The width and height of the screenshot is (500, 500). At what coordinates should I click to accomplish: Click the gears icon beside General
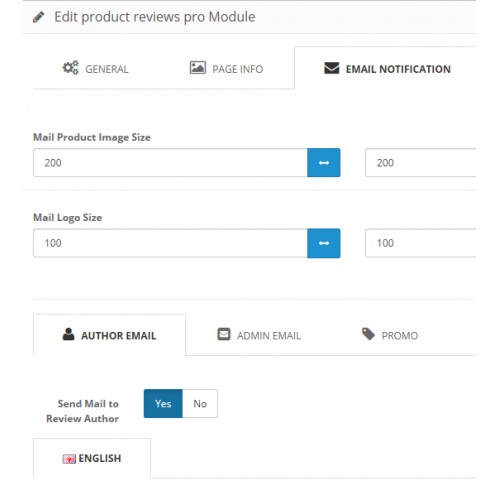tap(71, 68)
